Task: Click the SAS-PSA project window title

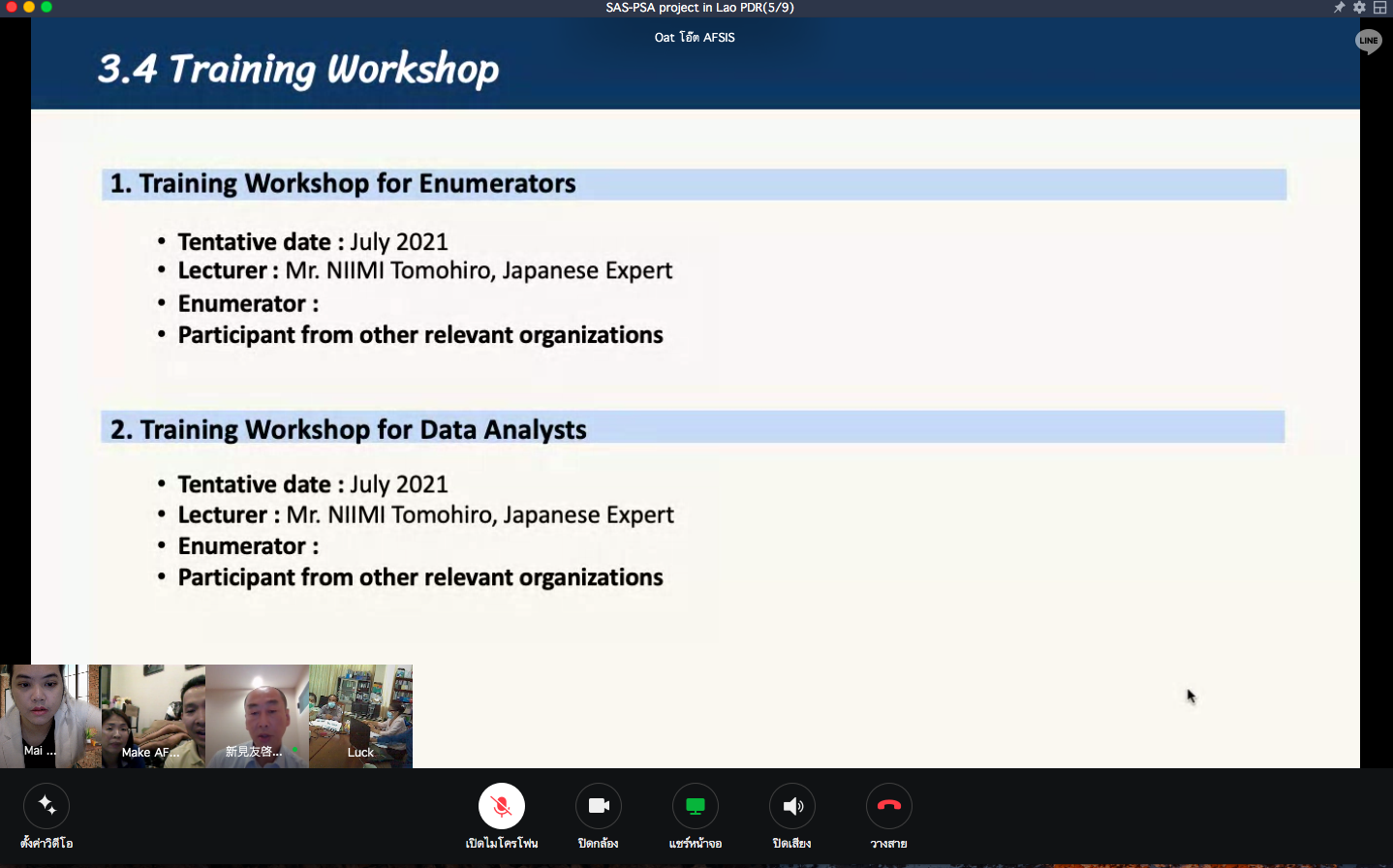Action: (x=699, y=8)
